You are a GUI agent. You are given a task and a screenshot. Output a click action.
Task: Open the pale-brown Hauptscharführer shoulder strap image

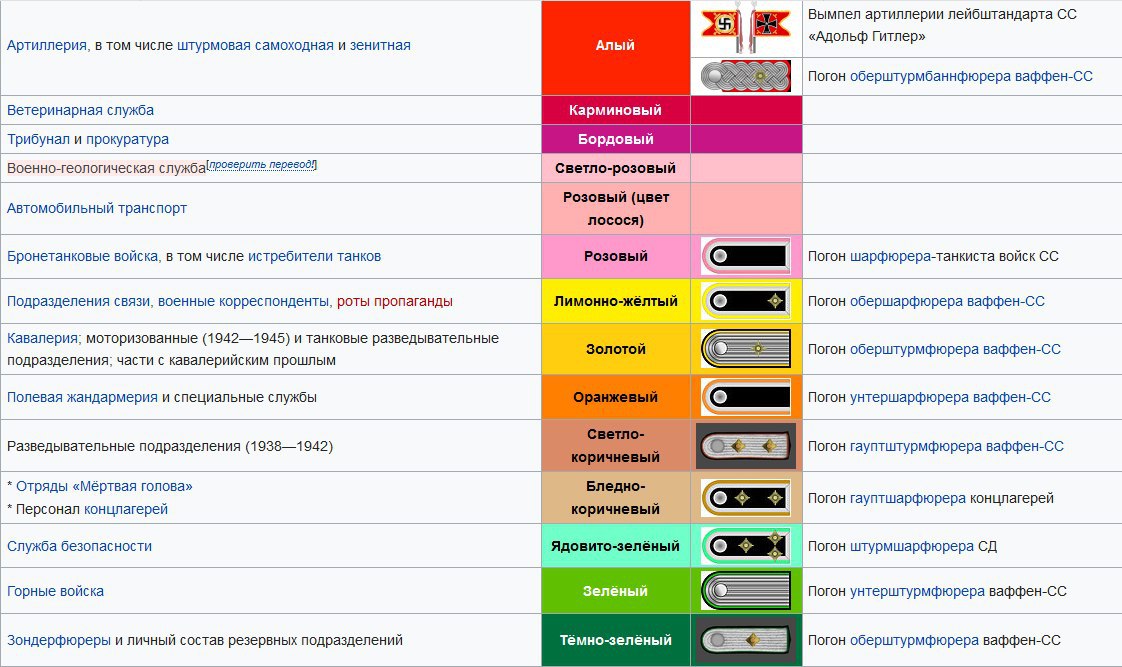point(746,498)
